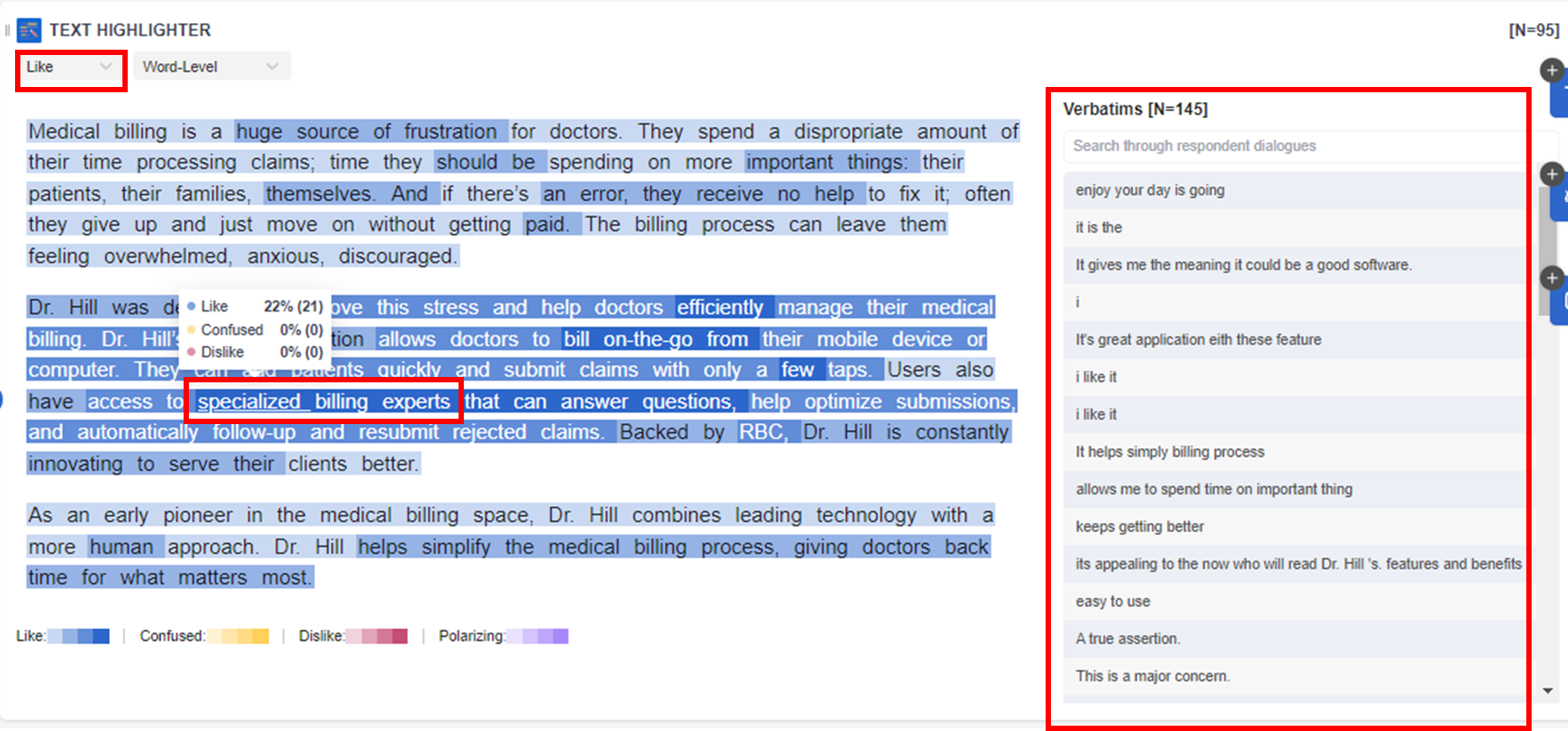
Task: Click phrase 'helps simplify the medical billing process'
Action: coord(568,546)
